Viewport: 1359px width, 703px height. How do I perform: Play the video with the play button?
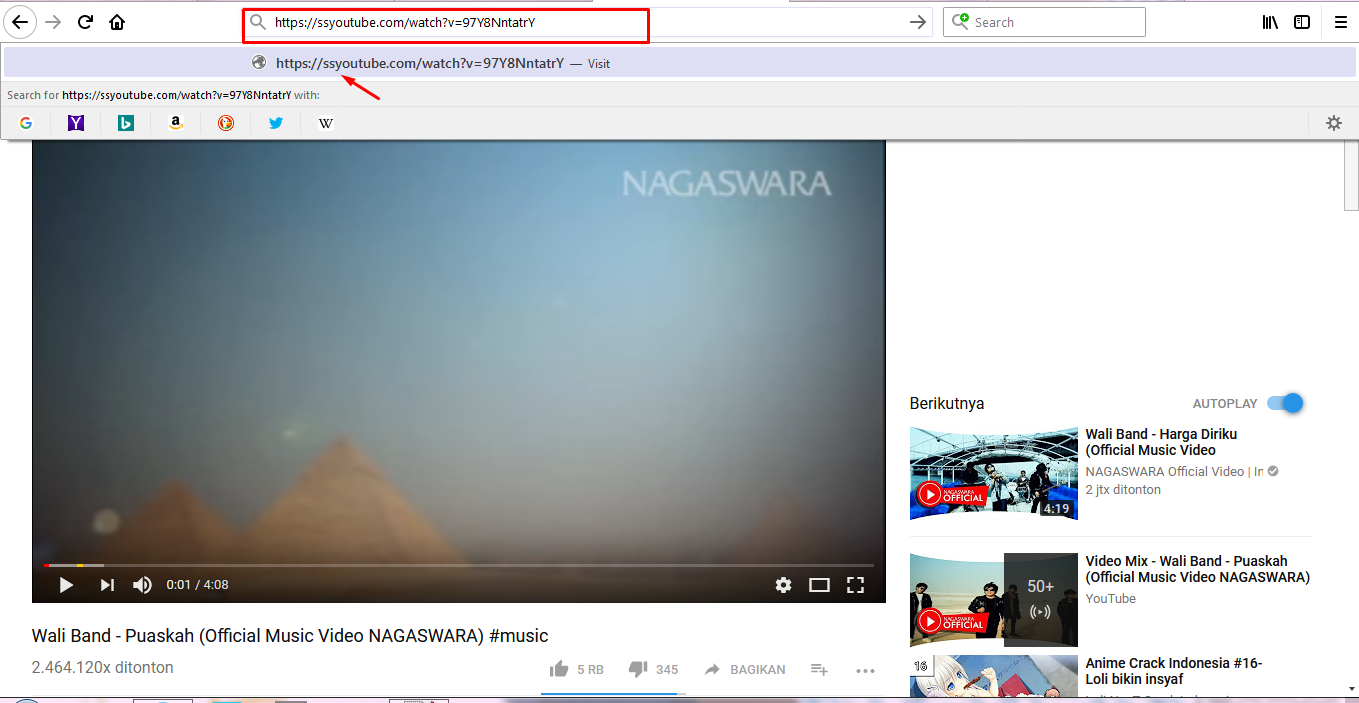(66, 585)
